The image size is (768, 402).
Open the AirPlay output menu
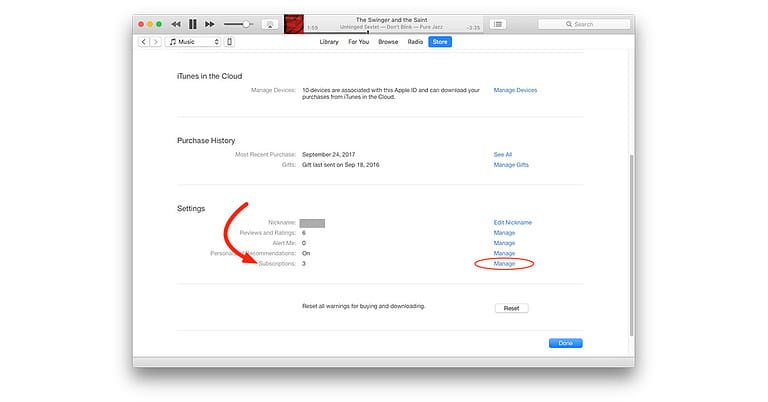(x=269, y=24)
